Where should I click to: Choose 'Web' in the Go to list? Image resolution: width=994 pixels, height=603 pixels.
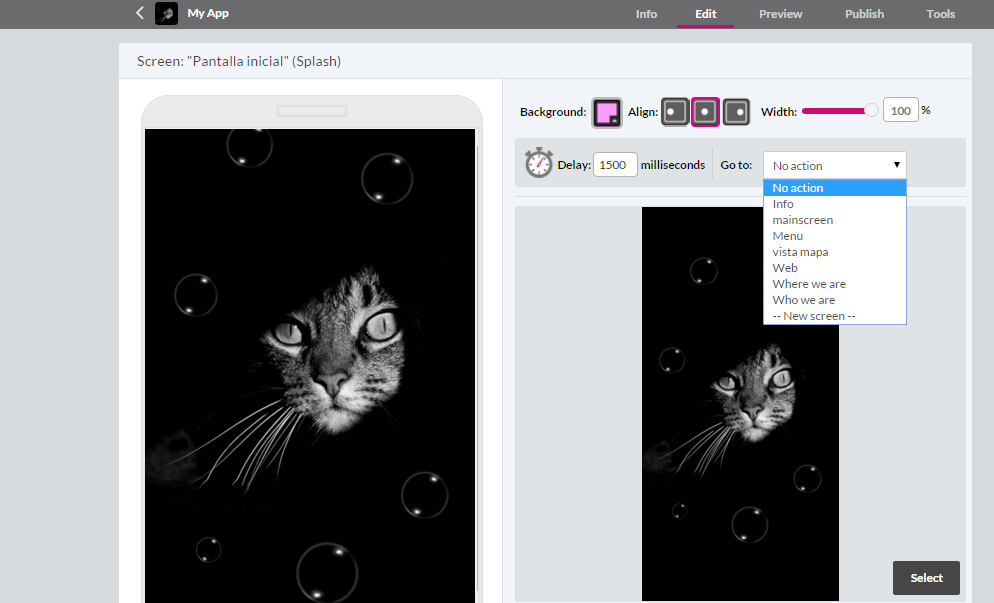[834, 268]
